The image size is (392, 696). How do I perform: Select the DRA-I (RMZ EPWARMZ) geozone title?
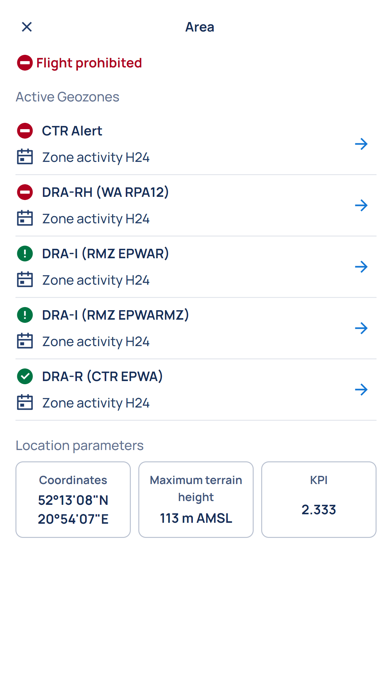tap(115, 315)
